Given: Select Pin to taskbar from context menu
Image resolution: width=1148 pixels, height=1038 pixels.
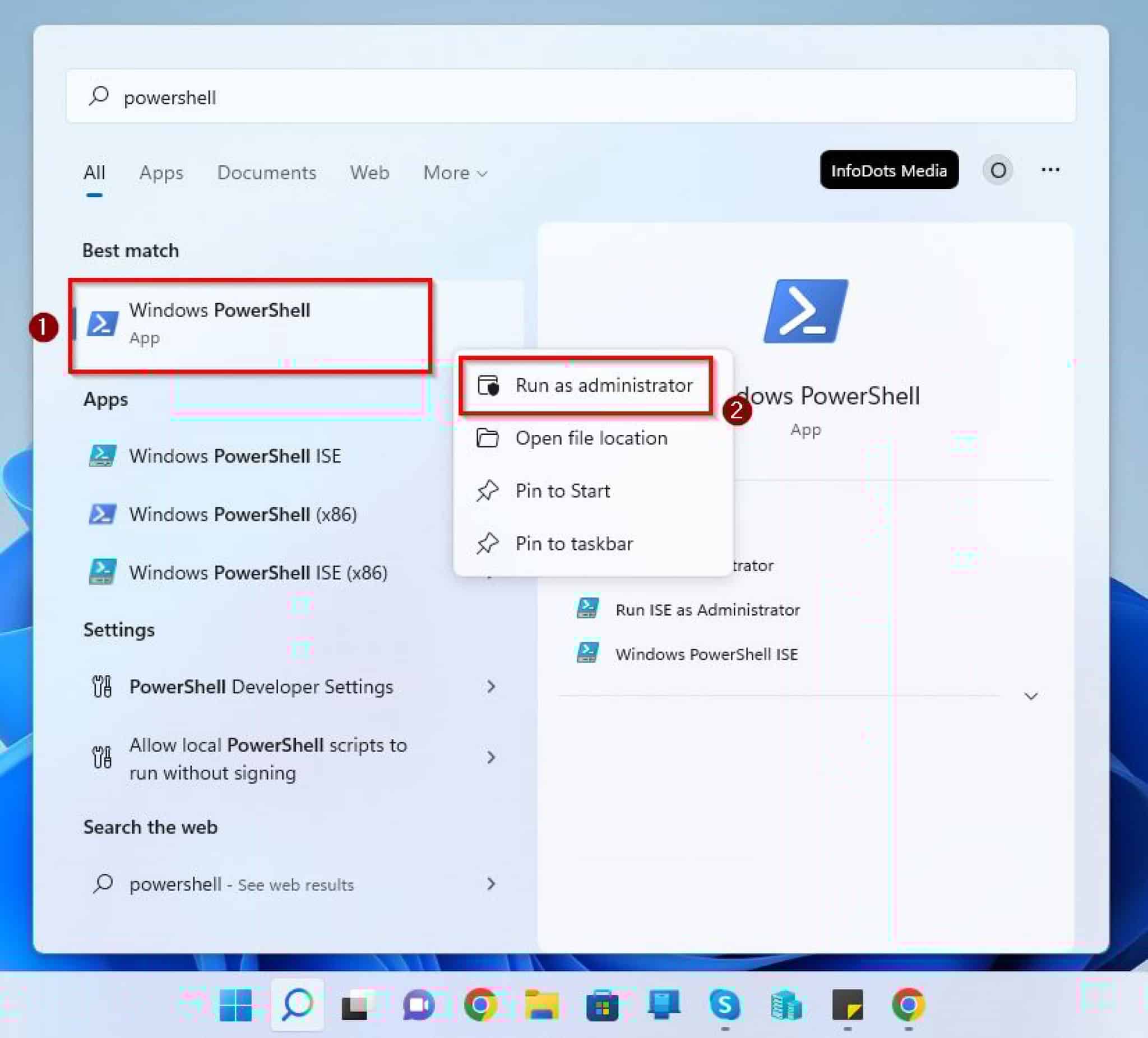Looking at the screenshot, I should click(x=573, y=543).
